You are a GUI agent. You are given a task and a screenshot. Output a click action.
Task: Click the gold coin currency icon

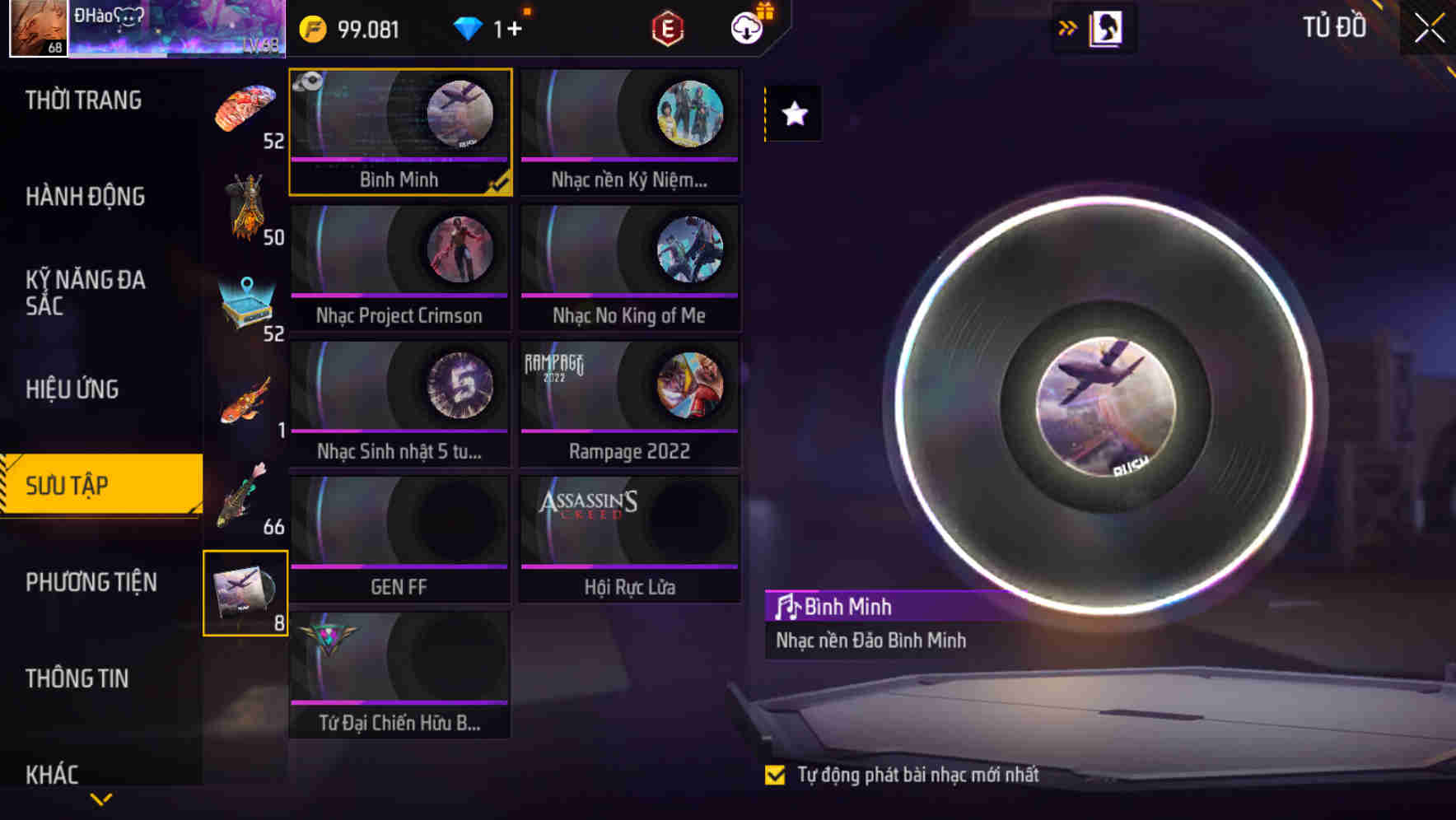coord(313,29)
